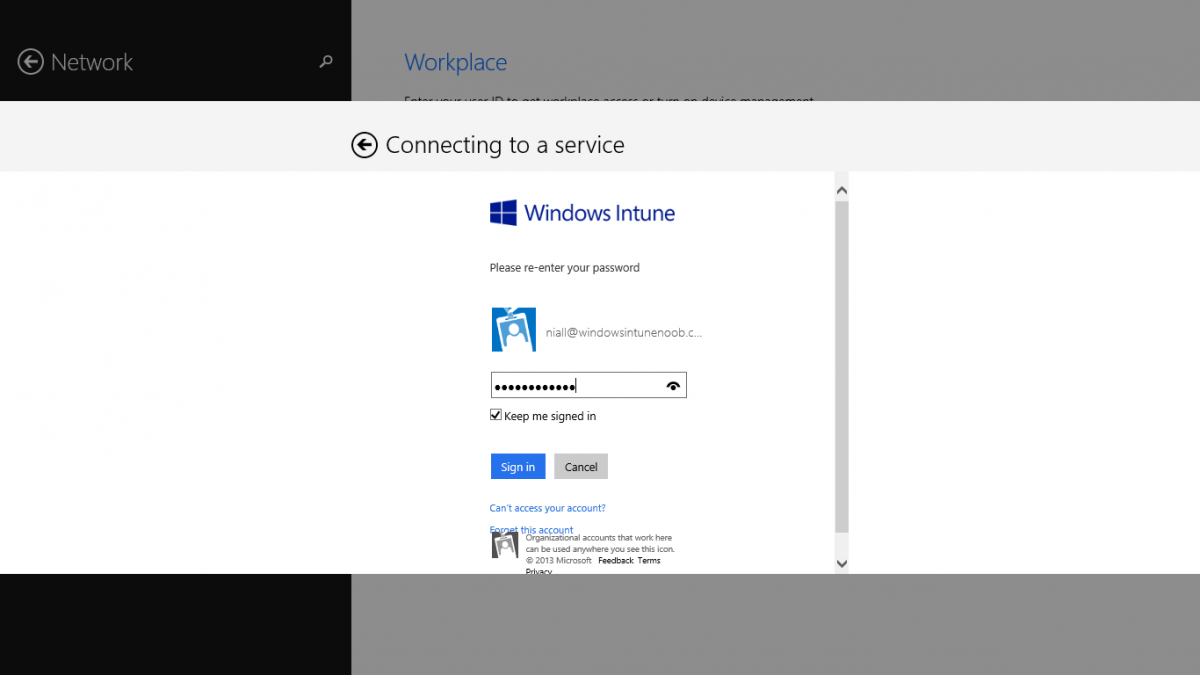Click 'Please re-enter your password' text

(x=564, y=268)
